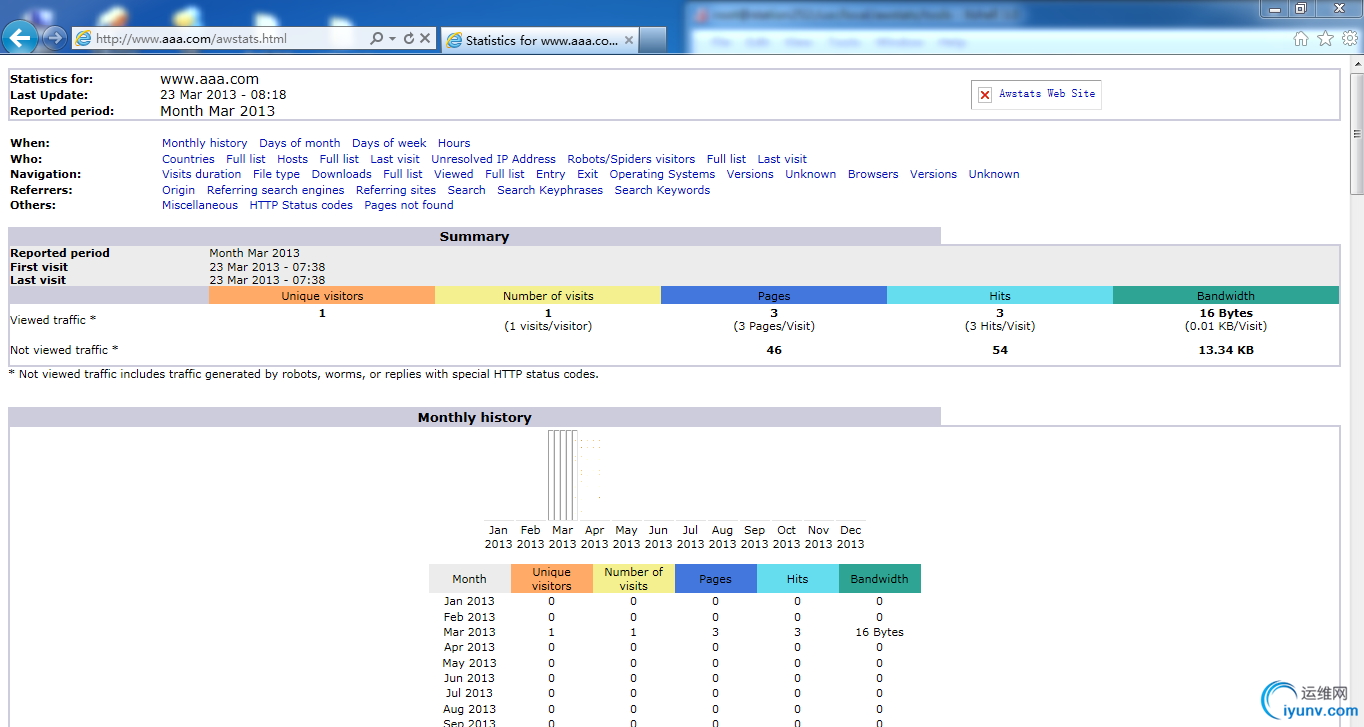The height and width of the screenshot is (727, 1364).
Task: Click the Month column header in monthly table
Action: 469,579
